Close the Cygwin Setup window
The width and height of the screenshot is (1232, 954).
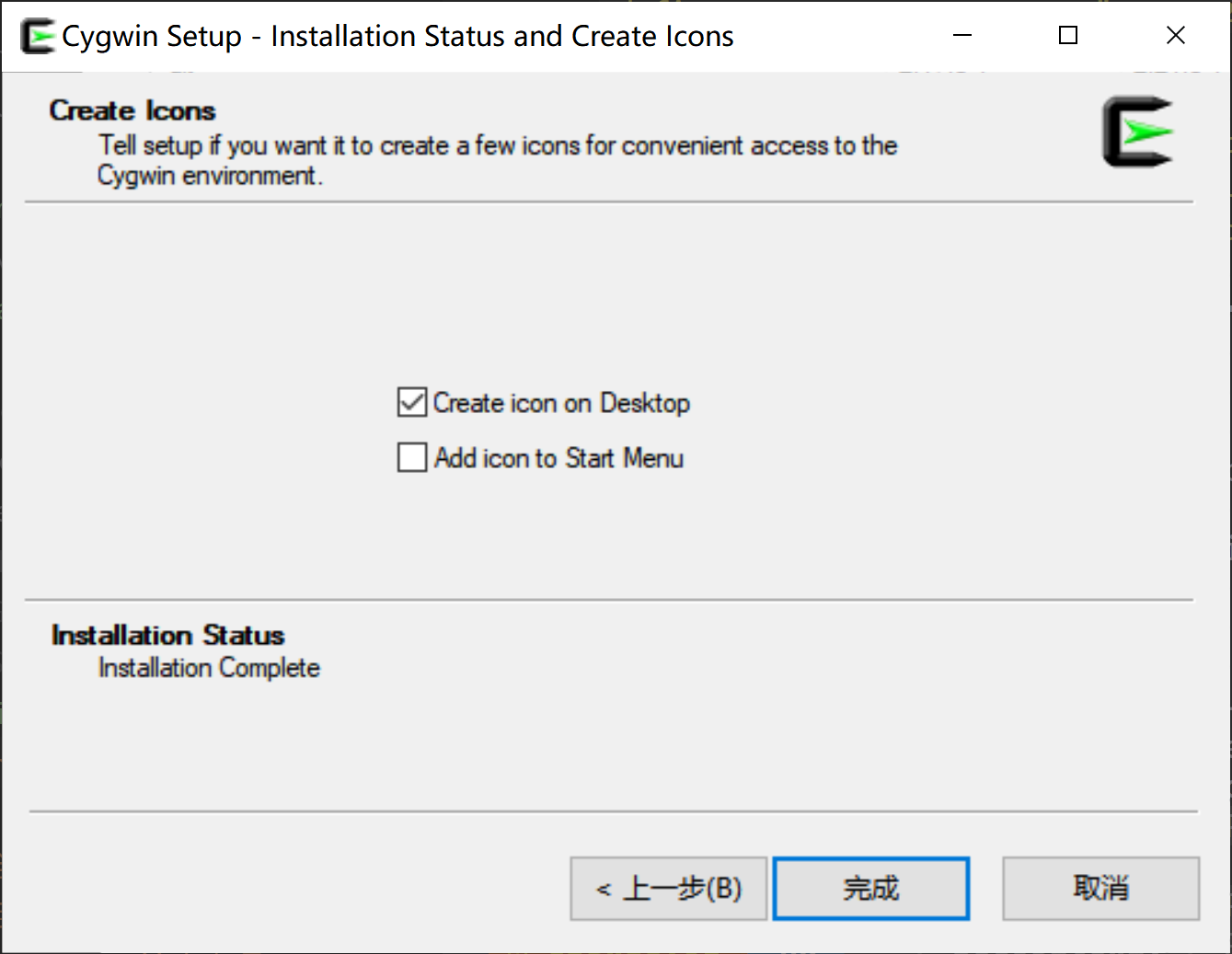(x=1175, y=36)
